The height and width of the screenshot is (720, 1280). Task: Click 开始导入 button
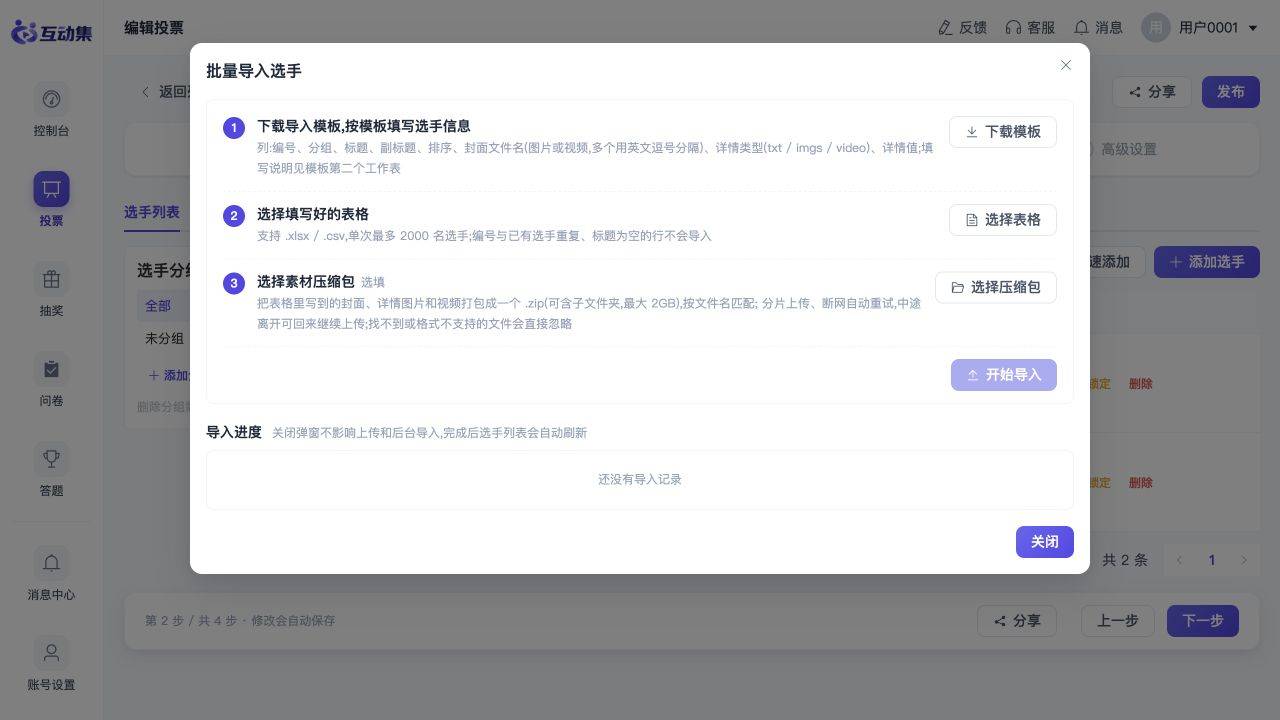(1004, 375)
